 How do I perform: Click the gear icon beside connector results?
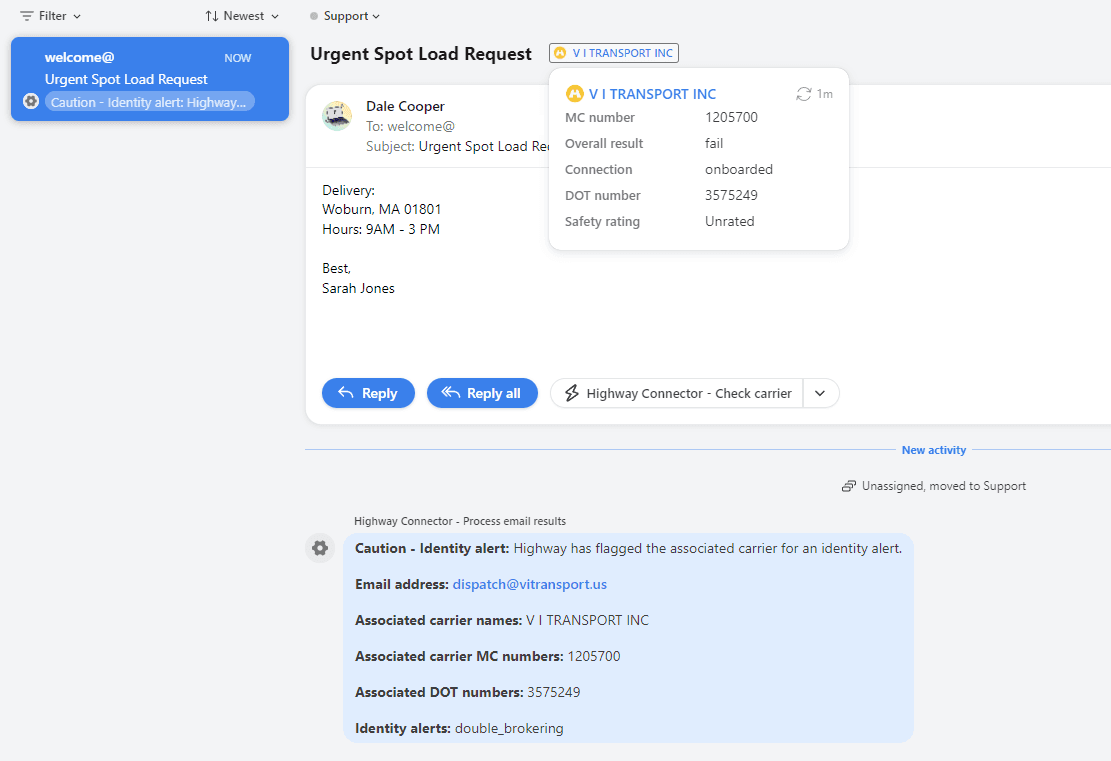320,548
